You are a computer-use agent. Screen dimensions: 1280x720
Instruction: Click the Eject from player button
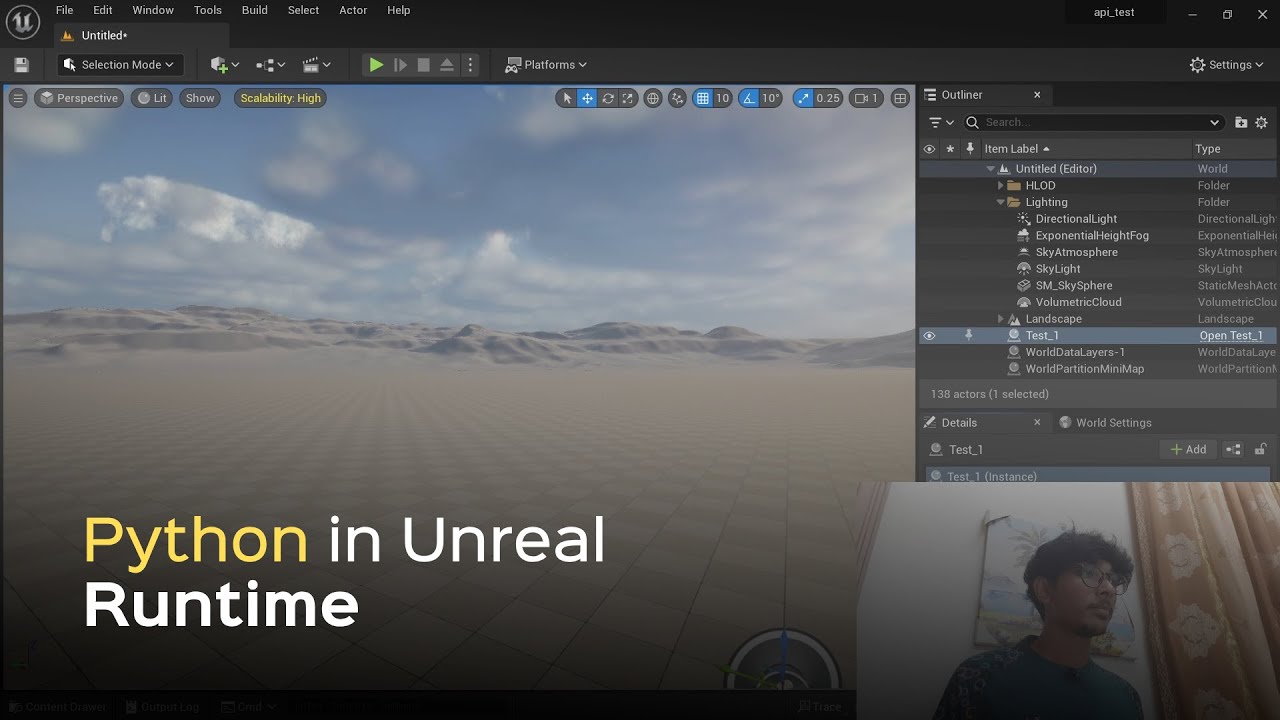point(447,65)
